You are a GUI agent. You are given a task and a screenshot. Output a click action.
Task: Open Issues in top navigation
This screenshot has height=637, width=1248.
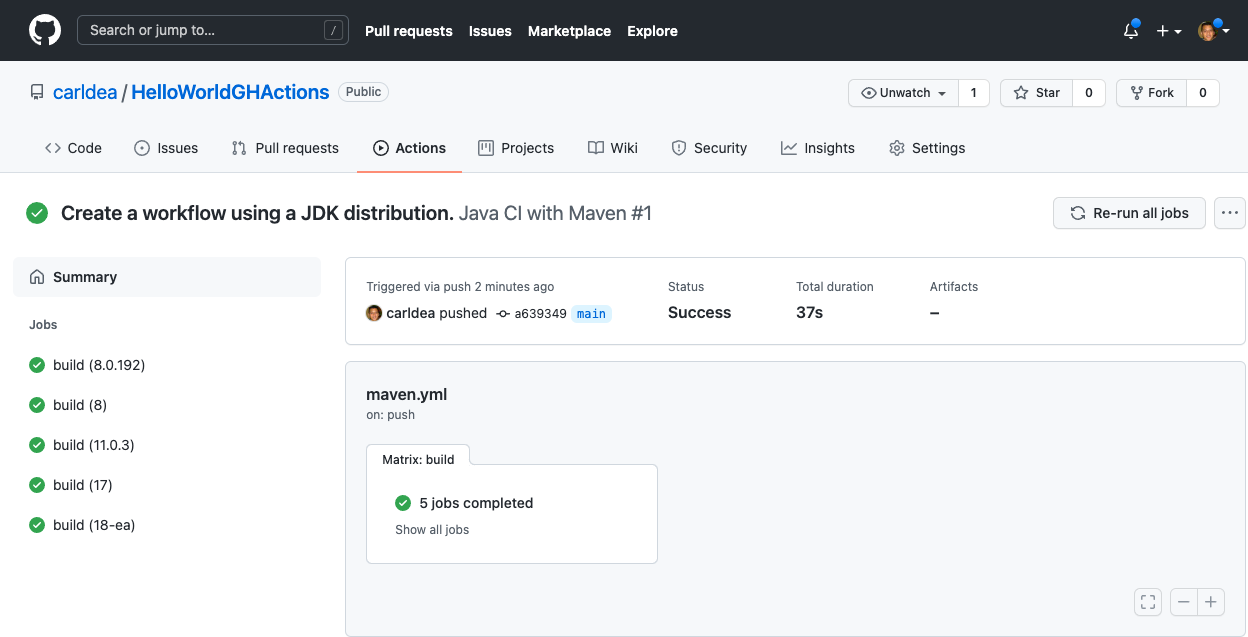(490, 31)
